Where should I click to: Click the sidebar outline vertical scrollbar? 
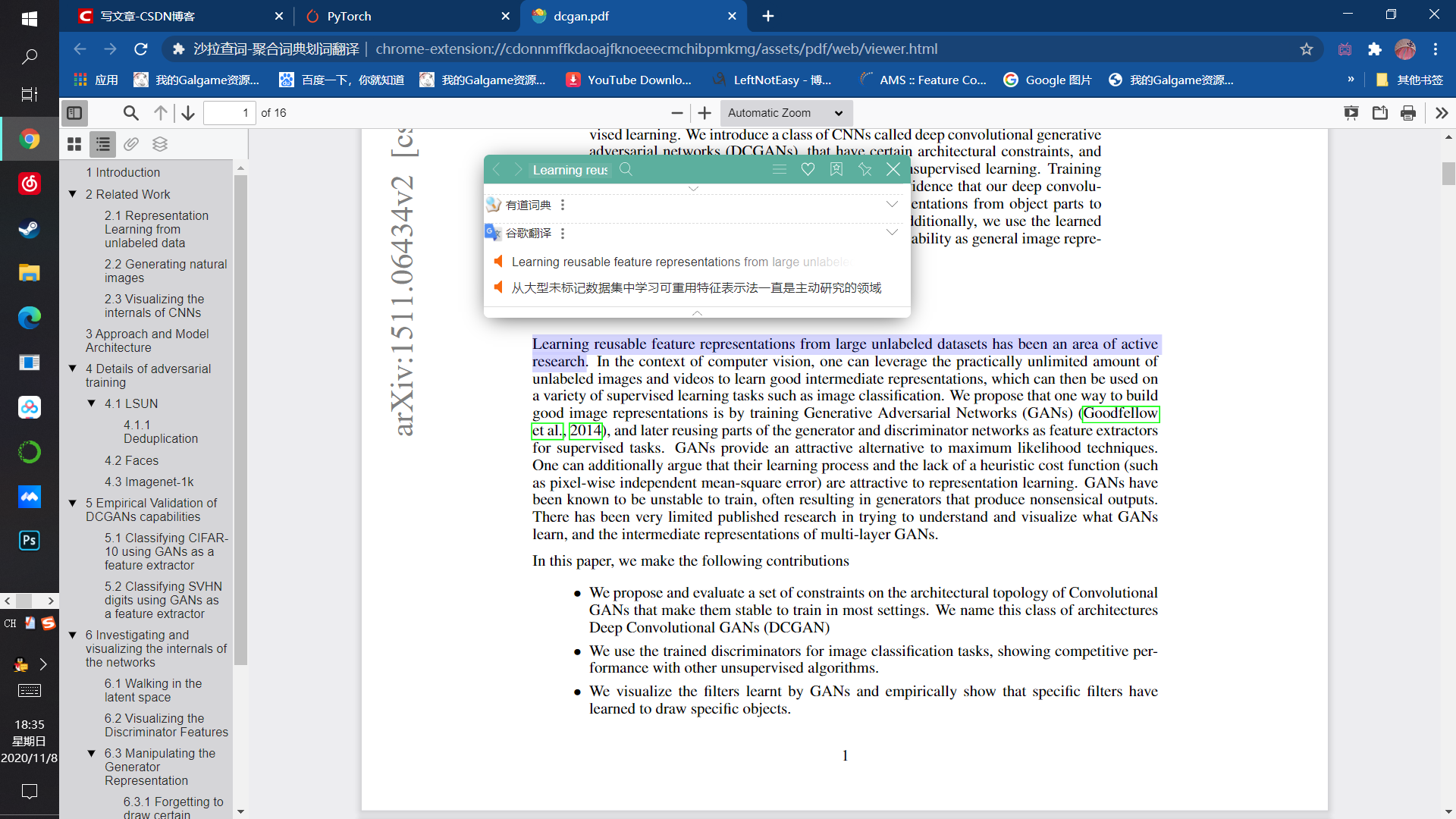tap(240, 421)
